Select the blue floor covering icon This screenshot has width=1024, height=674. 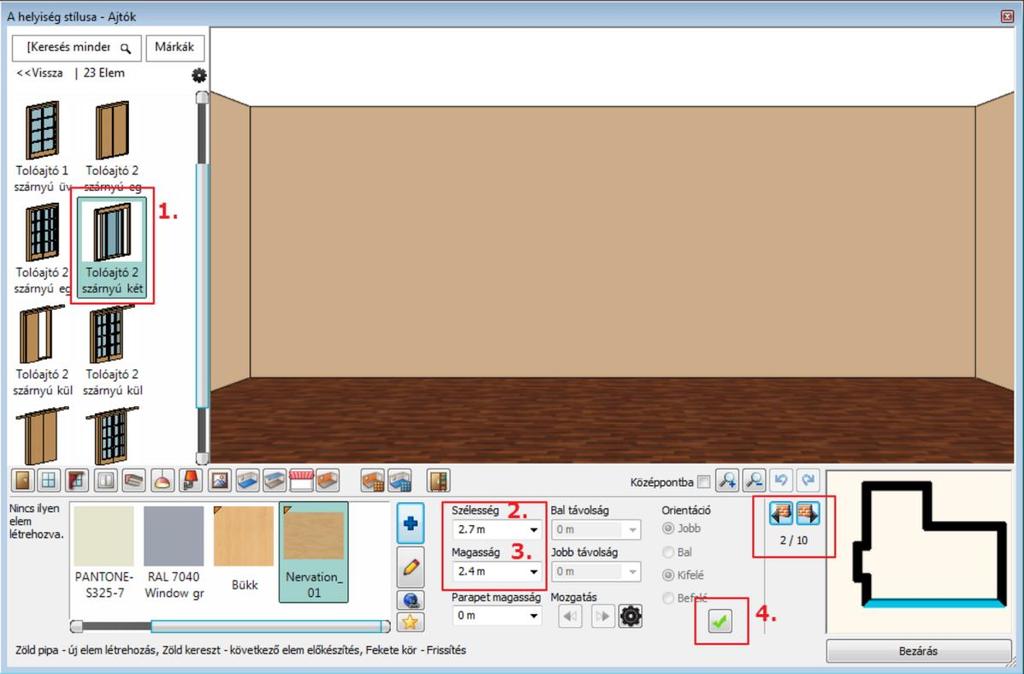point(248,481)
